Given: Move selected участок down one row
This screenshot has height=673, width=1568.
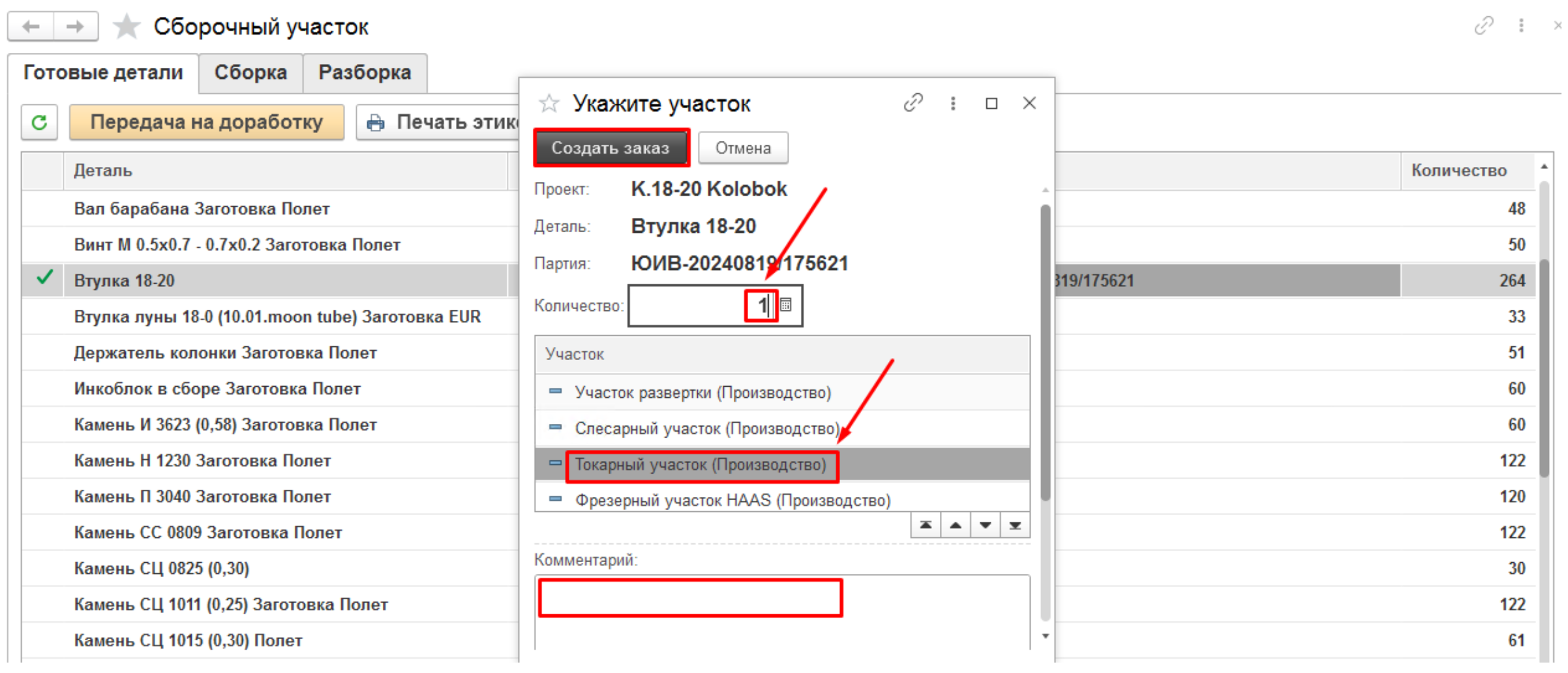Looking at the screenshot, I should tap(985, 526).
